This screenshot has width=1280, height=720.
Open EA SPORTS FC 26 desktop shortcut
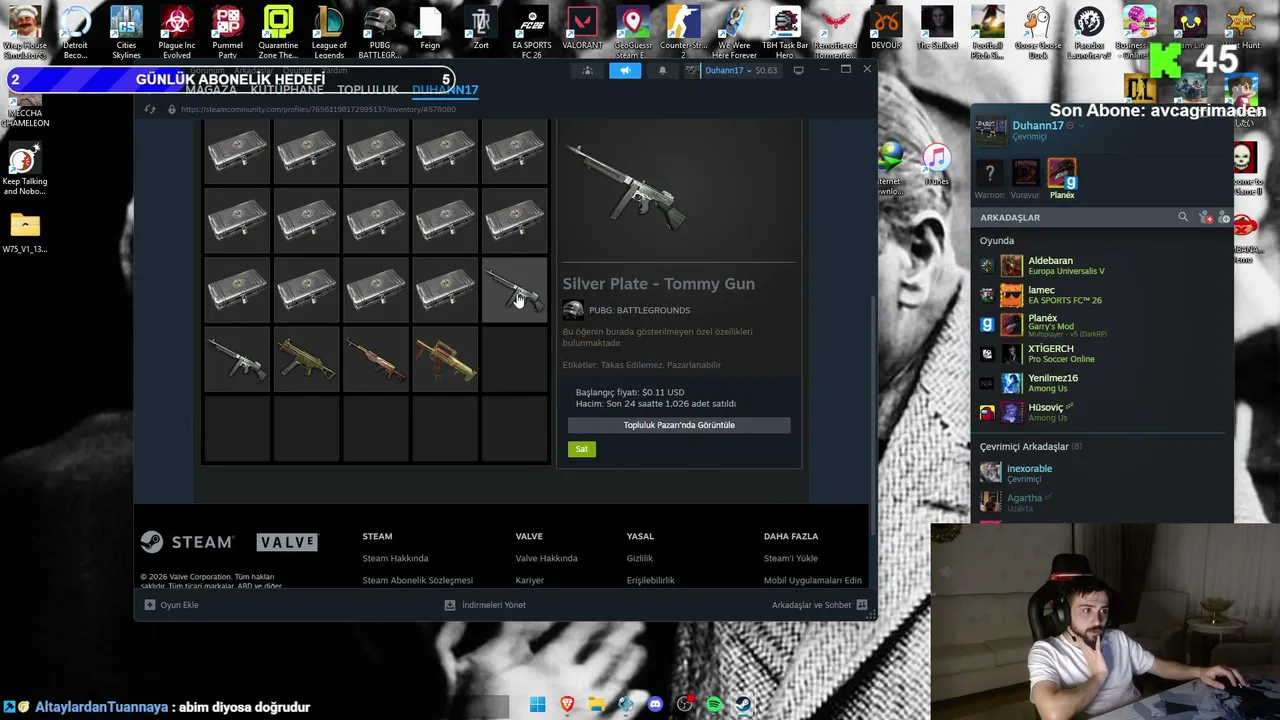[531, 31]
